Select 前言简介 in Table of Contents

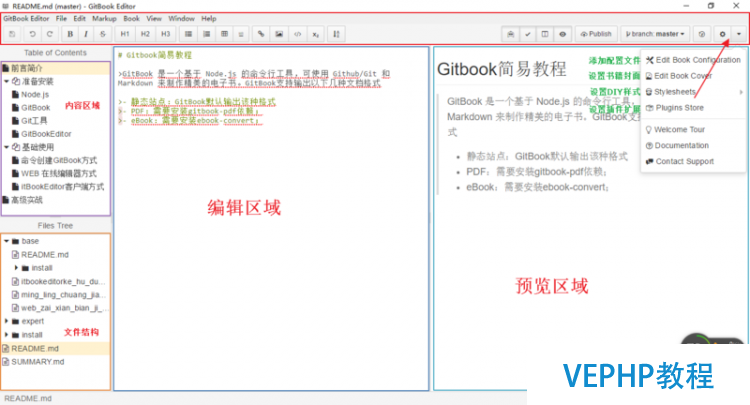(56, 68)
